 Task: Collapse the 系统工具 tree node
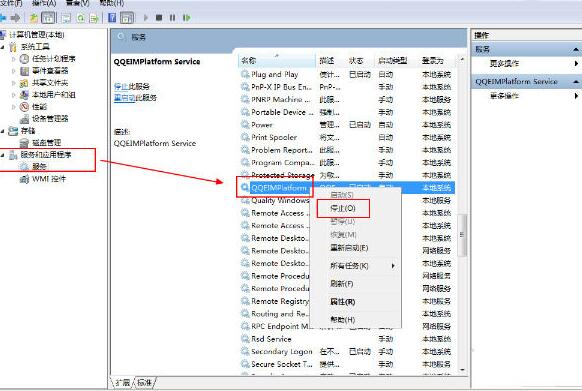coord(3,47)
